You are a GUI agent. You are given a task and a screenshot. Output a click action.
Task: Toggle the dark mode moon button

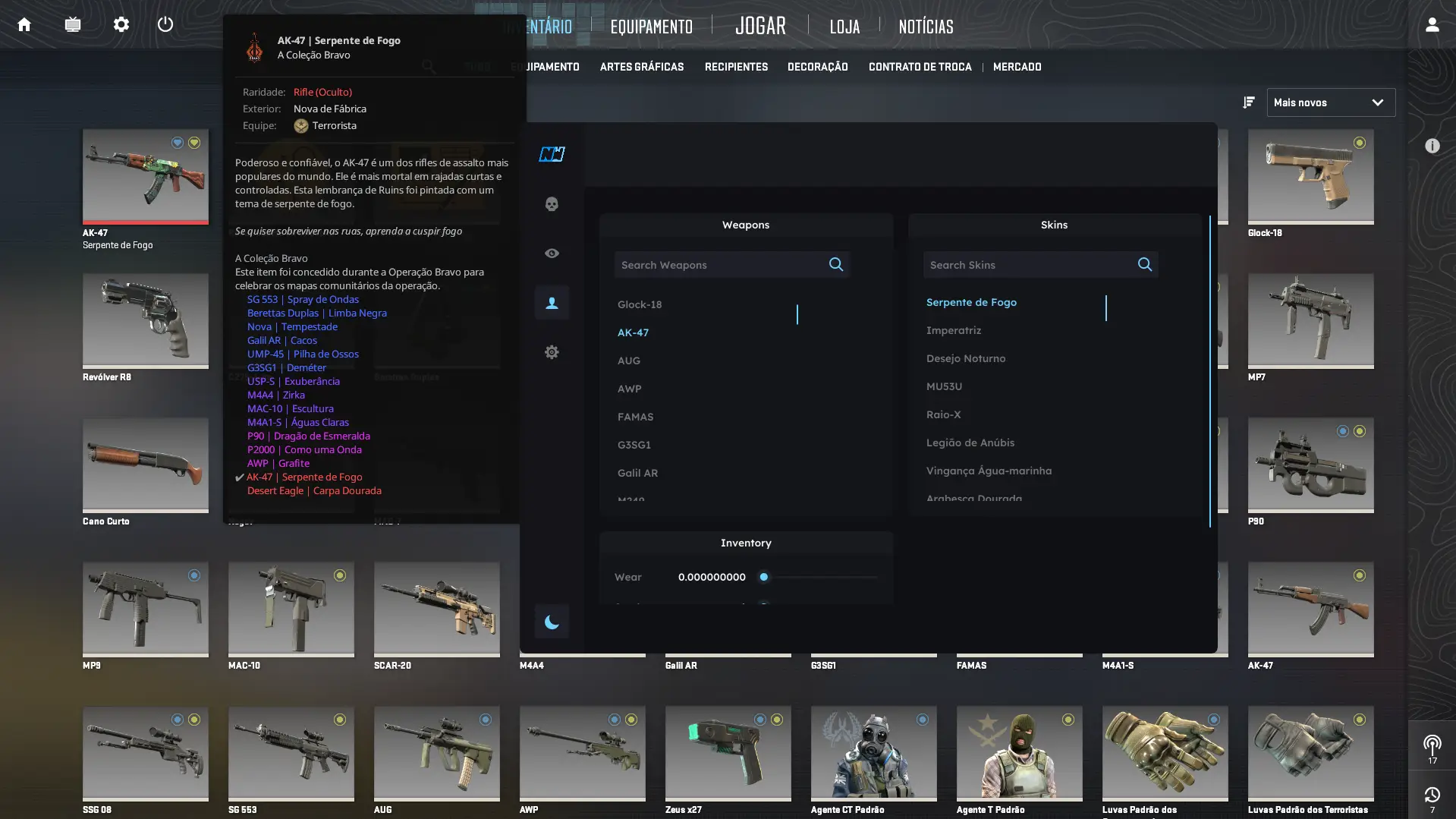[x=552, y=622]
